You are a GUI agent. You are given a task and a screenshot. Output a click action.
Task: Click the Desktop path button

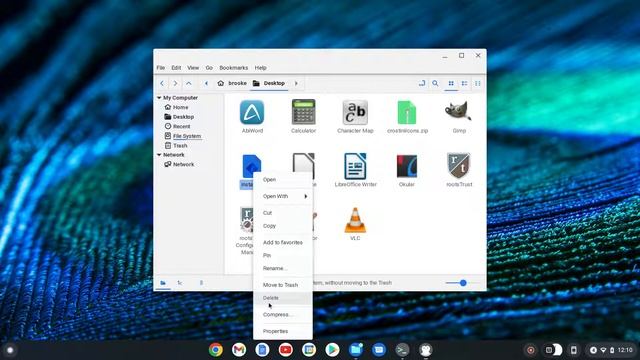[269, 83]
